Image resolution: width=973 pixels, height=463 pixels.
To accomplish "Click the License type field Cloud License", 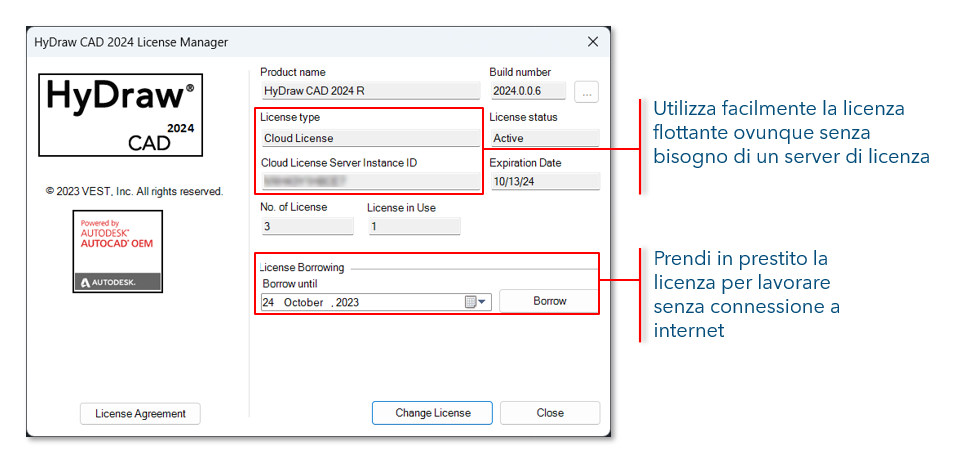I will coord(370,138).
